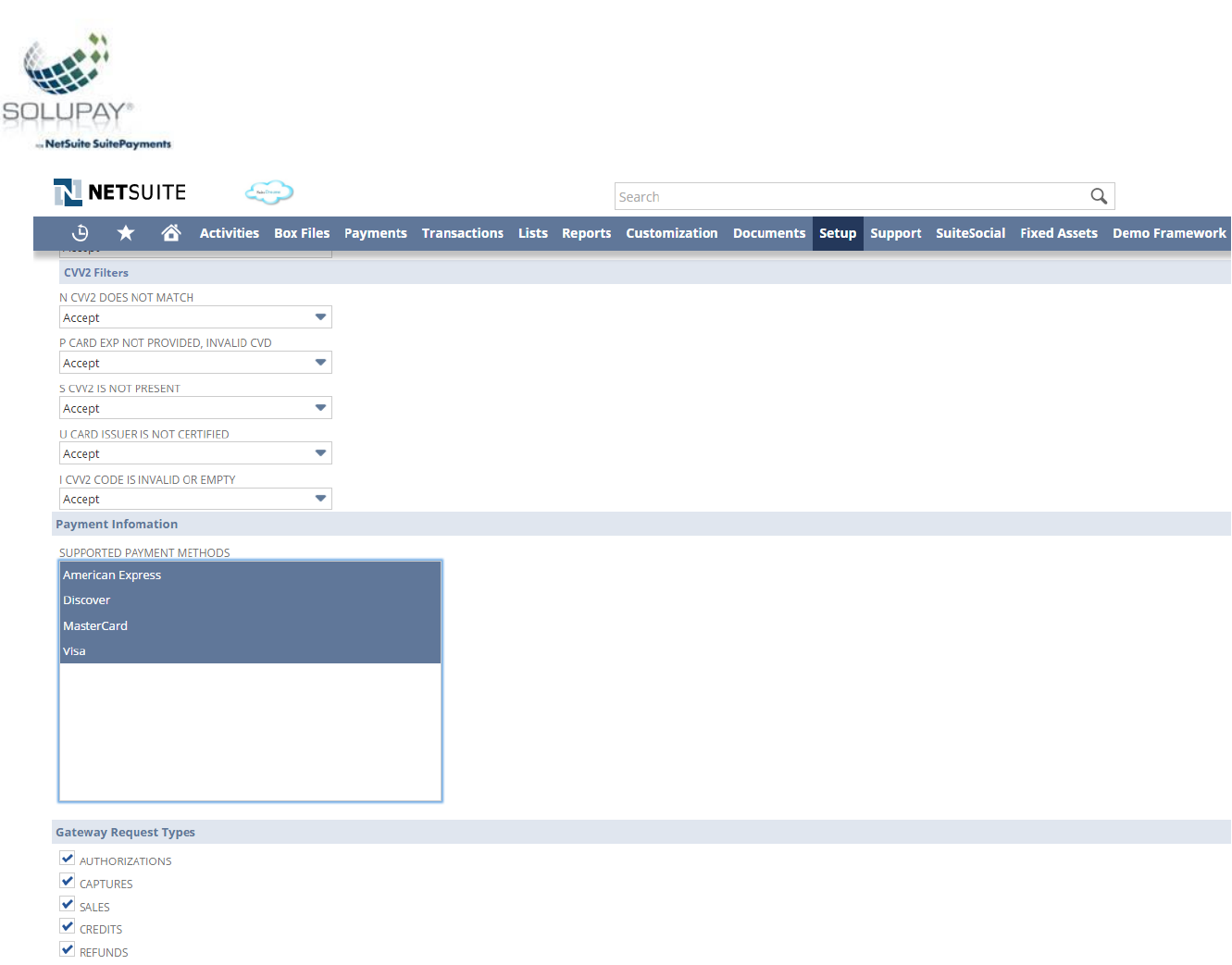The image size is (1232, 965).
Task: Click the search magnifier icon
Action: click(x=1099, y=196)
